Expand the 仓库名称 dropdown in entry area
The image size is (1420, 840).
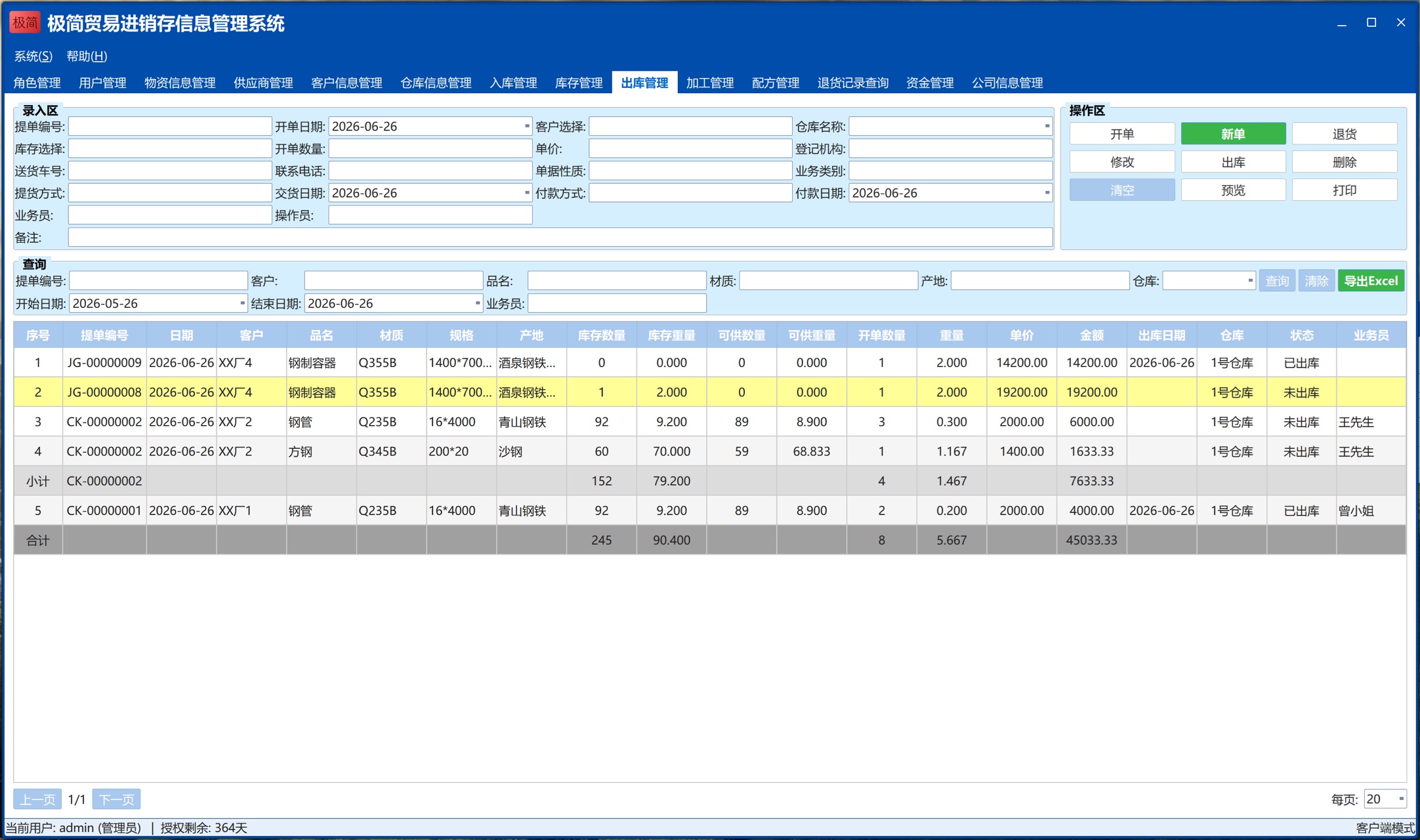(x=1047, y=126)
